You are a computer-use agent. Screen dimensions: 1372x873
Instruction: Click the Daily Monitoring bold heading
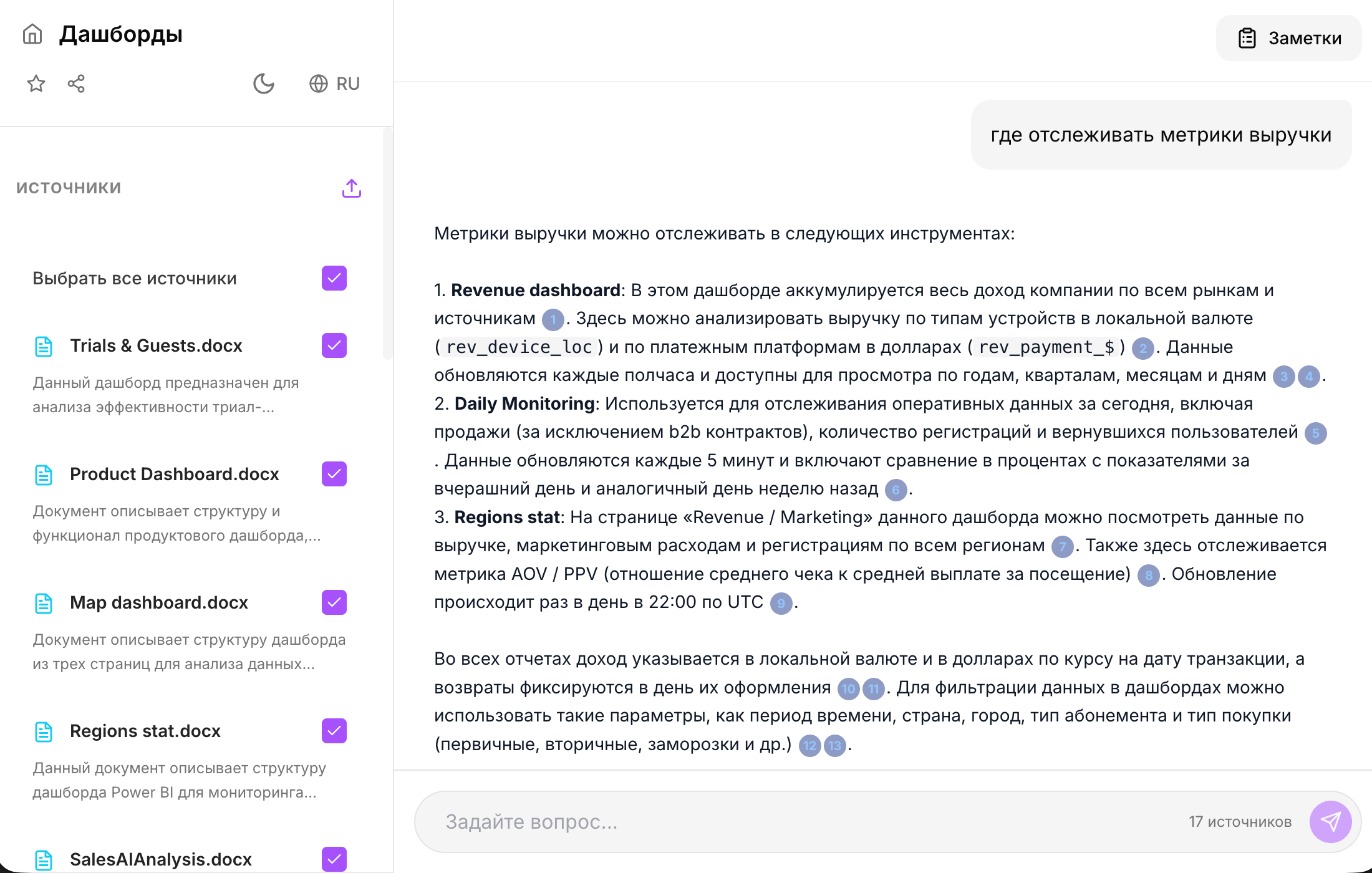pyautogui.click(x=524, y=404)
